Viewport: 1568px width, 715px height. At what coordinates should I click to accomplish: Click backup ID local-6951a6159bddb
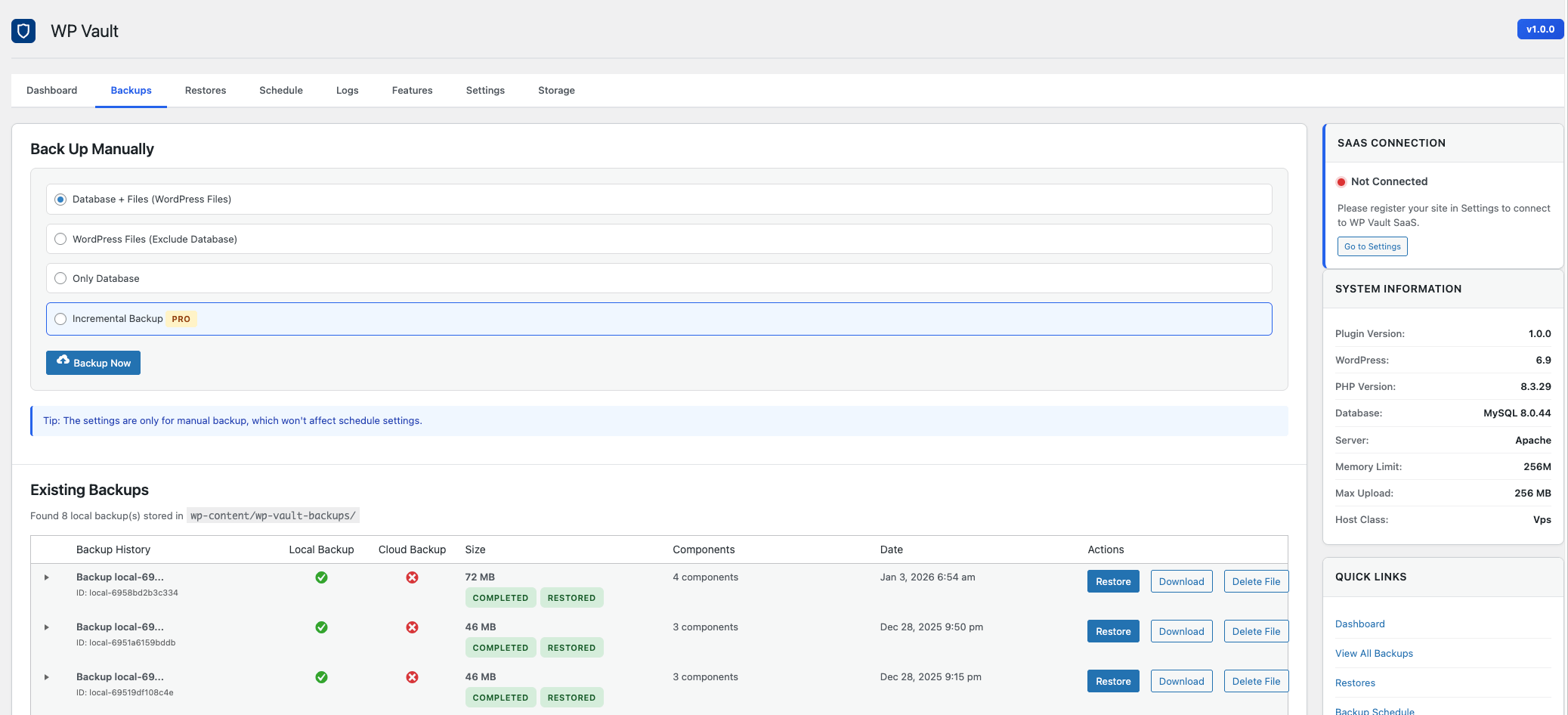(126, 643)
